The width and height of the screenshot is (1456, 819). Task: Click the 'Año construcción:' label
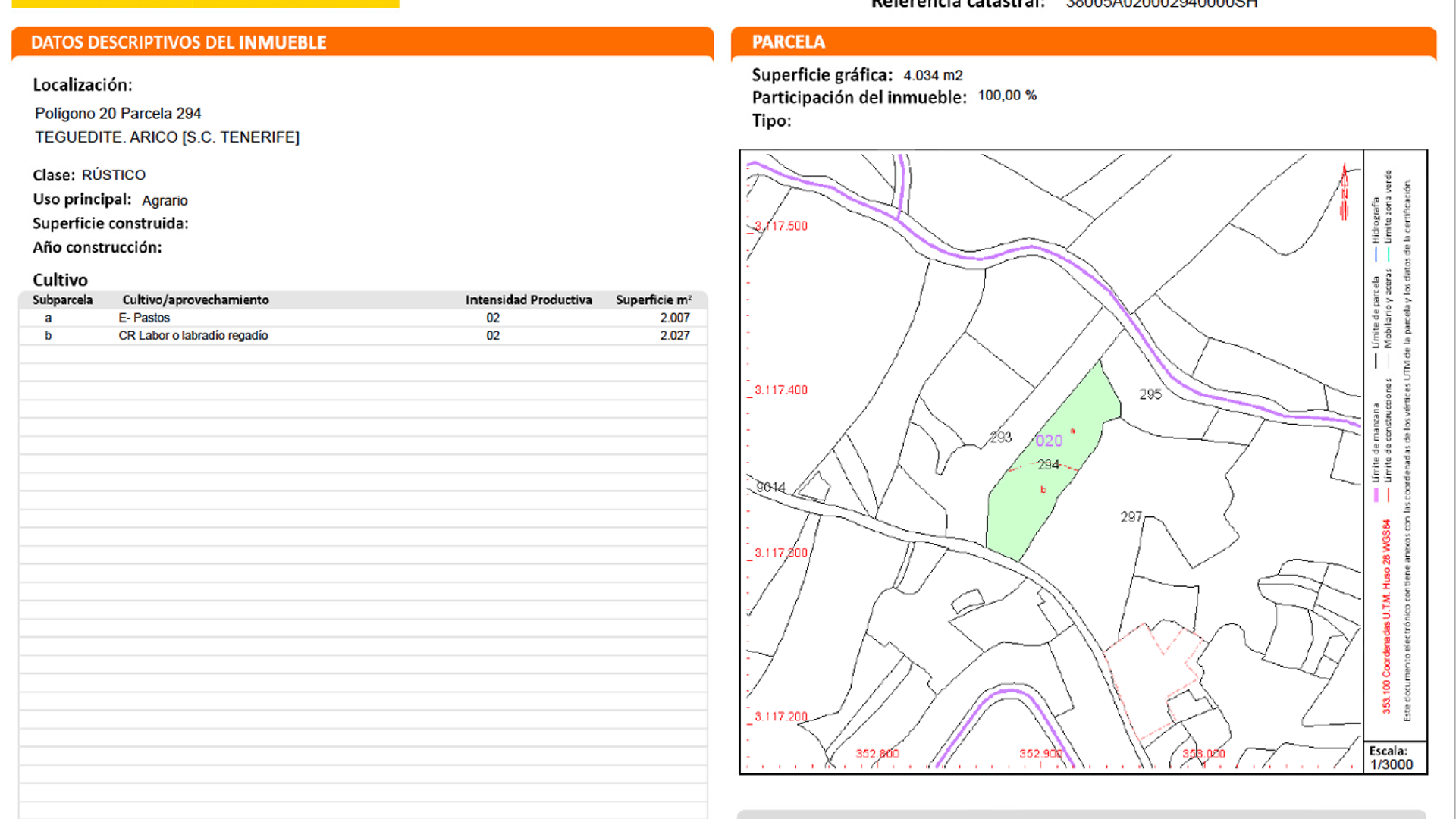coord(97,247)
